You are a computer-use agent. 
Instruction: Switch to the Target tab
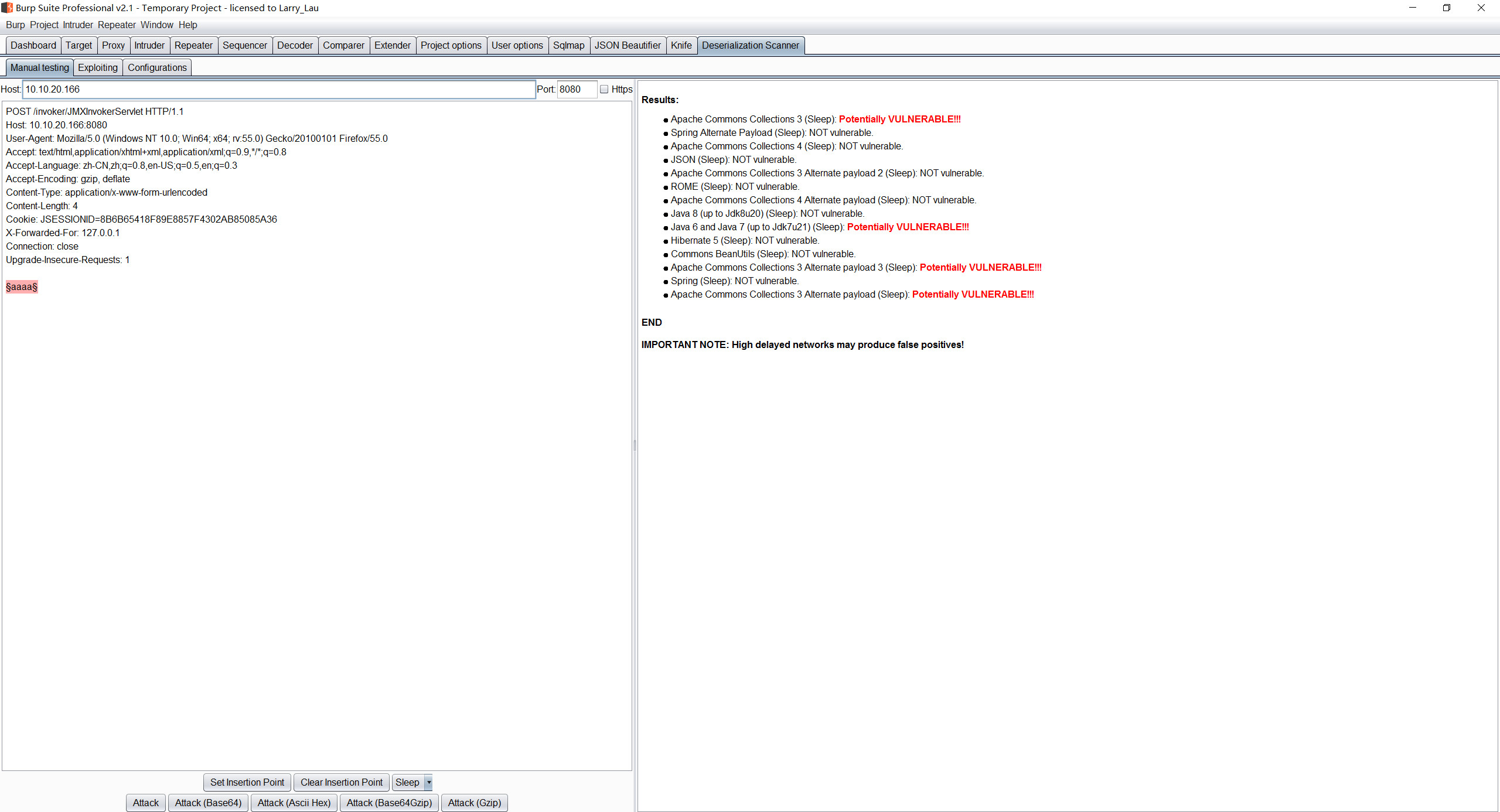(x=79, y=45)
